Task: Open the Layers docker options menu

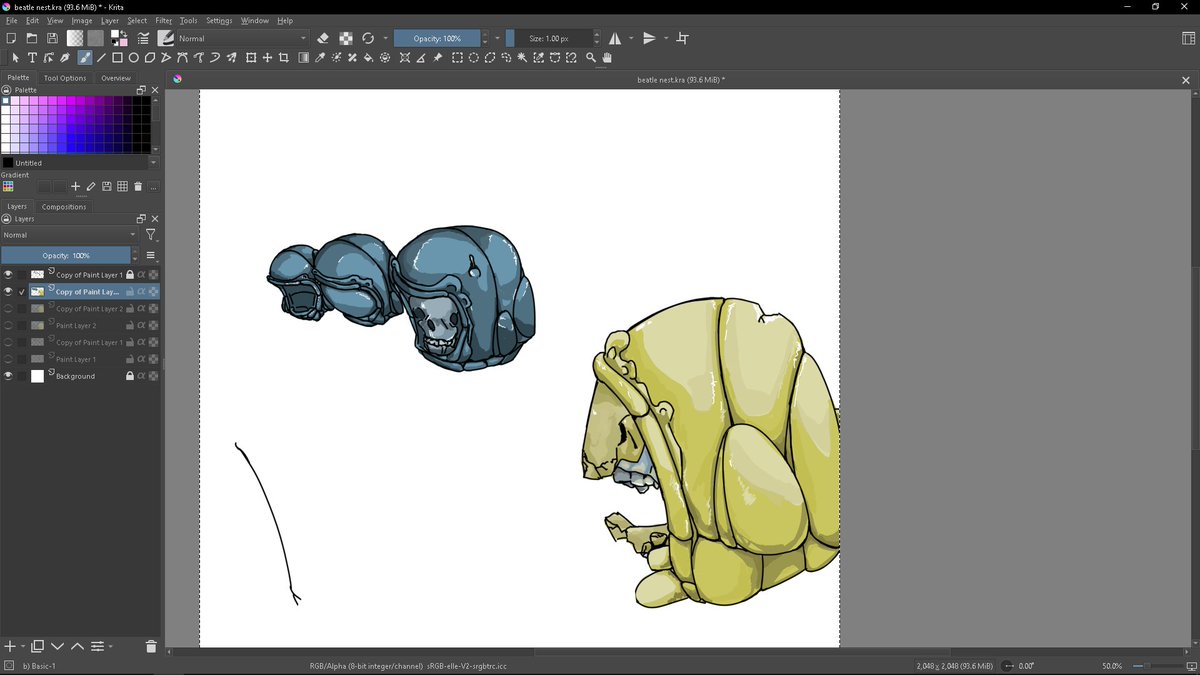Action: pyautogui.click(x=151, y=255)
